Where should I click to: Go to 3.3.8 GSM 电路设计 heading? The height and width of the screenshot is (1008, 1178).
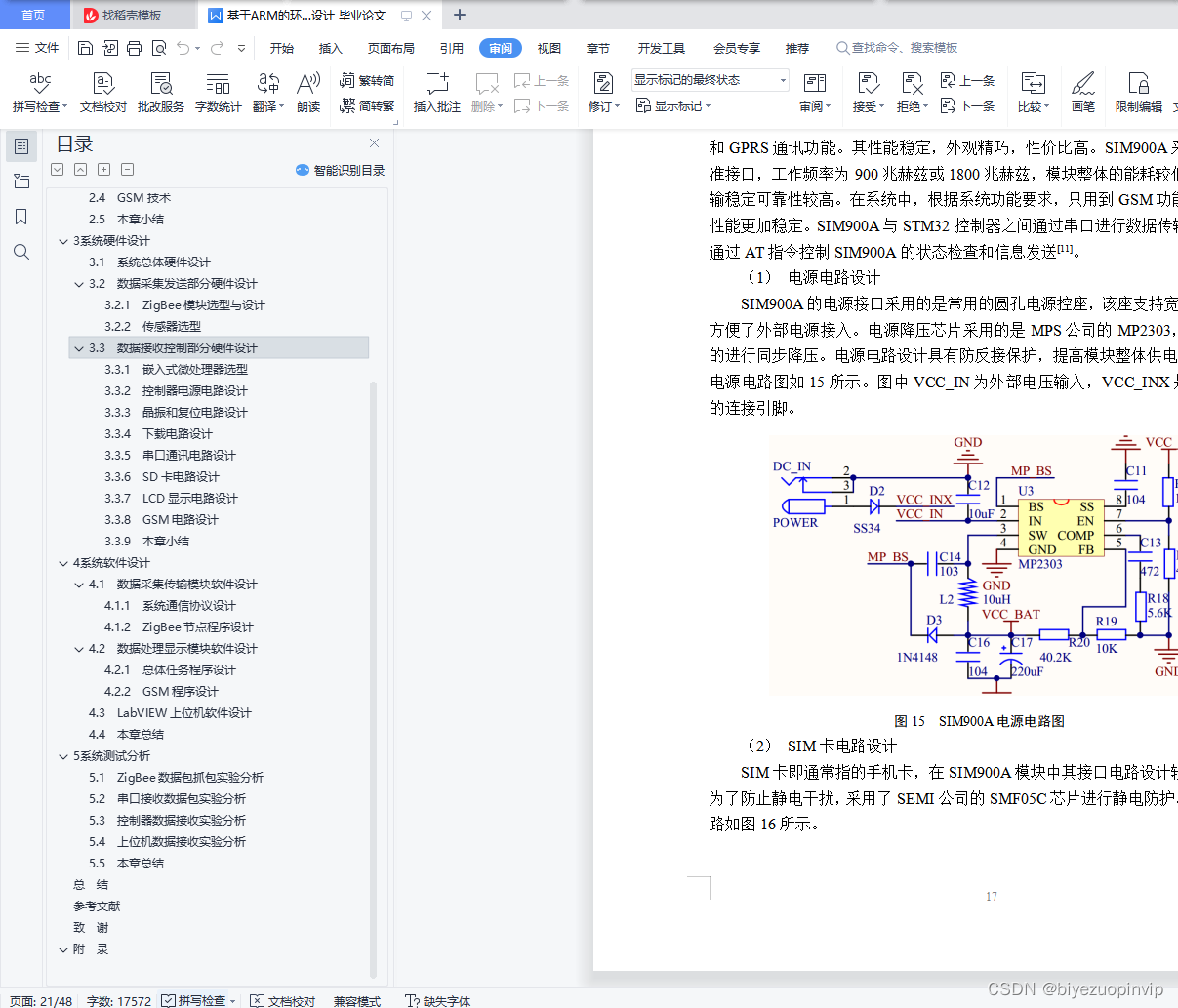[161, 520]
